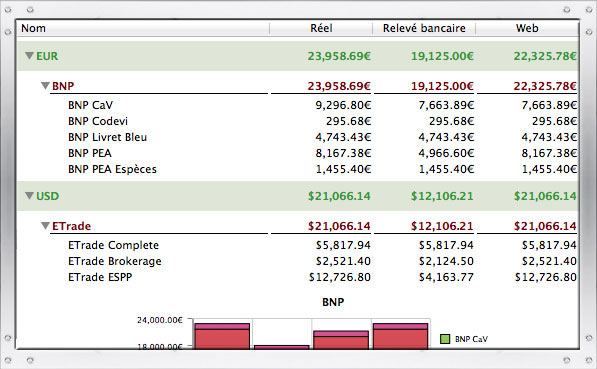Select the BNP CaV account row

(x=297, y=105)
